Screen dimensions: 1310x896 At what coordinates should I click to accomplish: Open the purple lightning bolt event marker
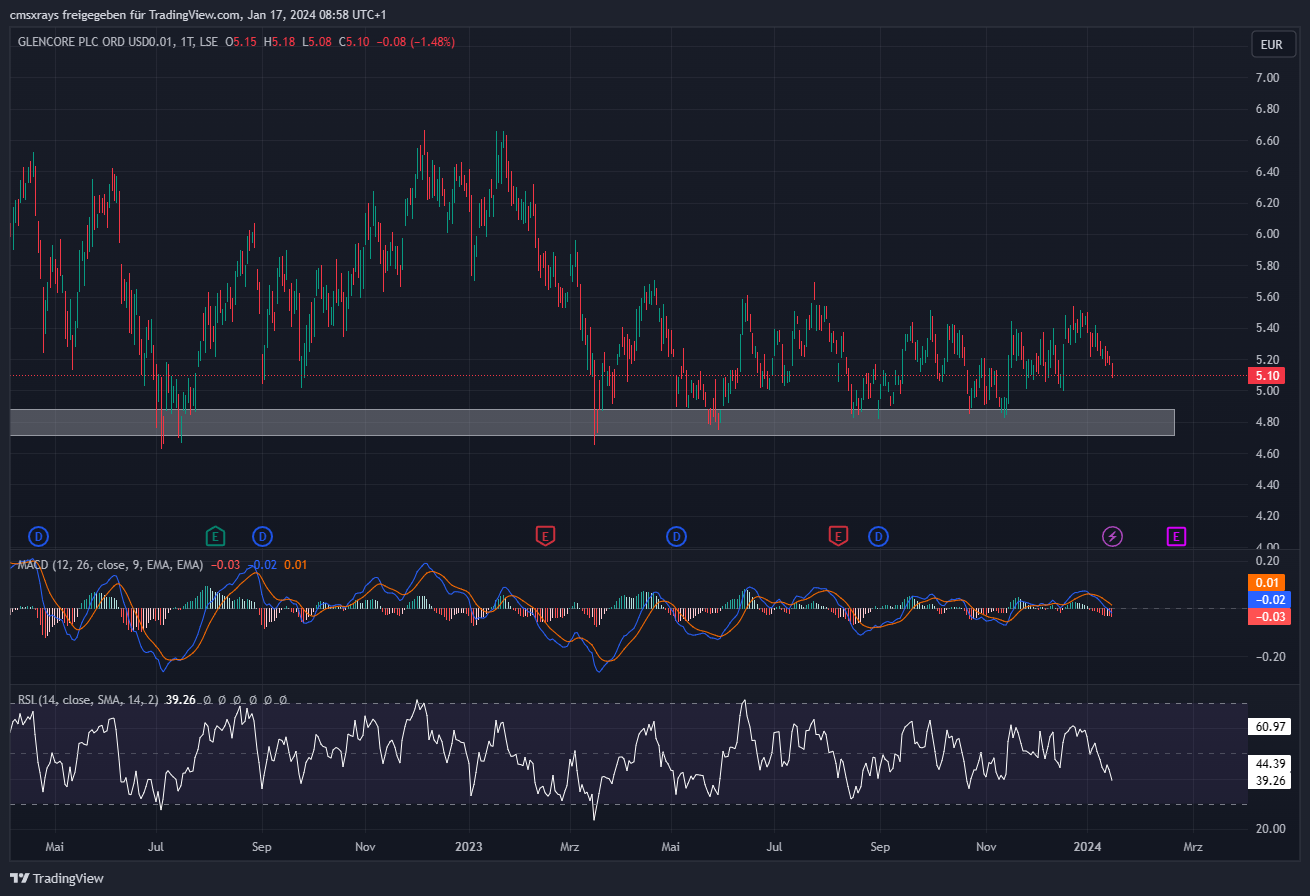pyautogui.click(x=1113, y=536)
